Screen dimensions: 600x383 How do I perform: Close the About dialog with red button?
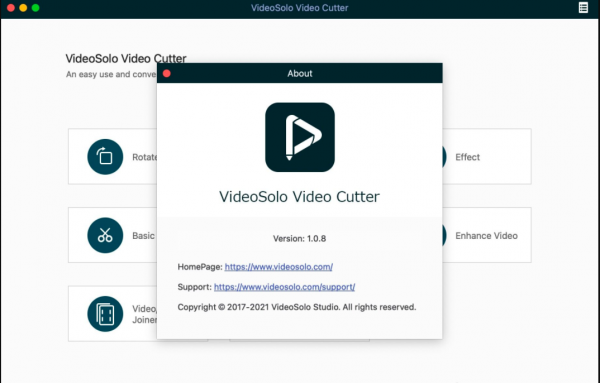pos(167,73)
